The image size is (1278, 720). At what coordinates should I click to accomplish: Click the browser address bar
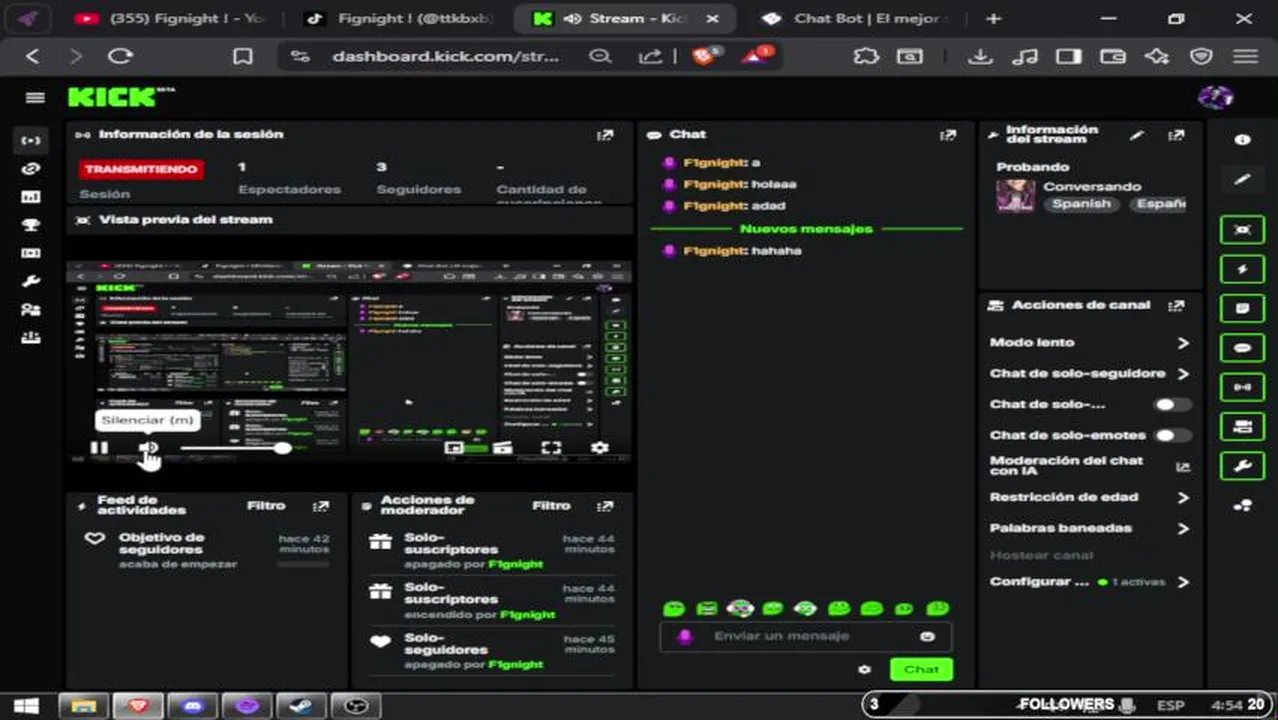[x=447, y=57]
